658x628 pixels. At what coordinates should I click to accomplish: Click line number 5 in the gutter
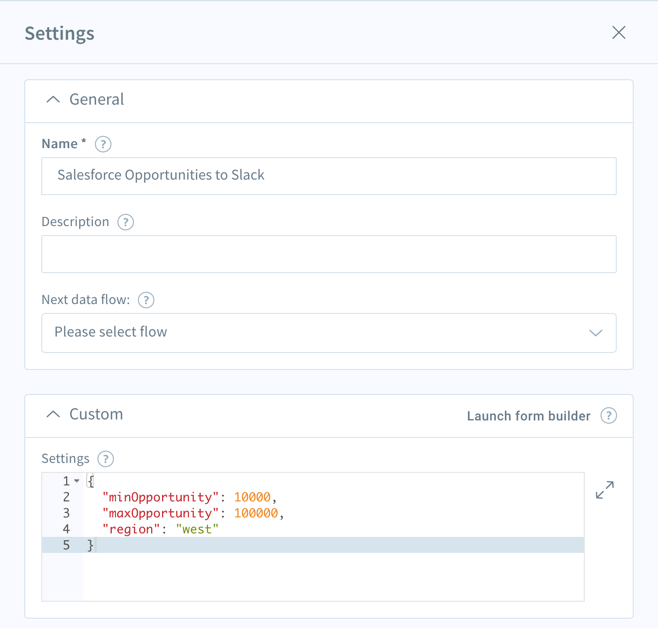click(x=66, y=545)
